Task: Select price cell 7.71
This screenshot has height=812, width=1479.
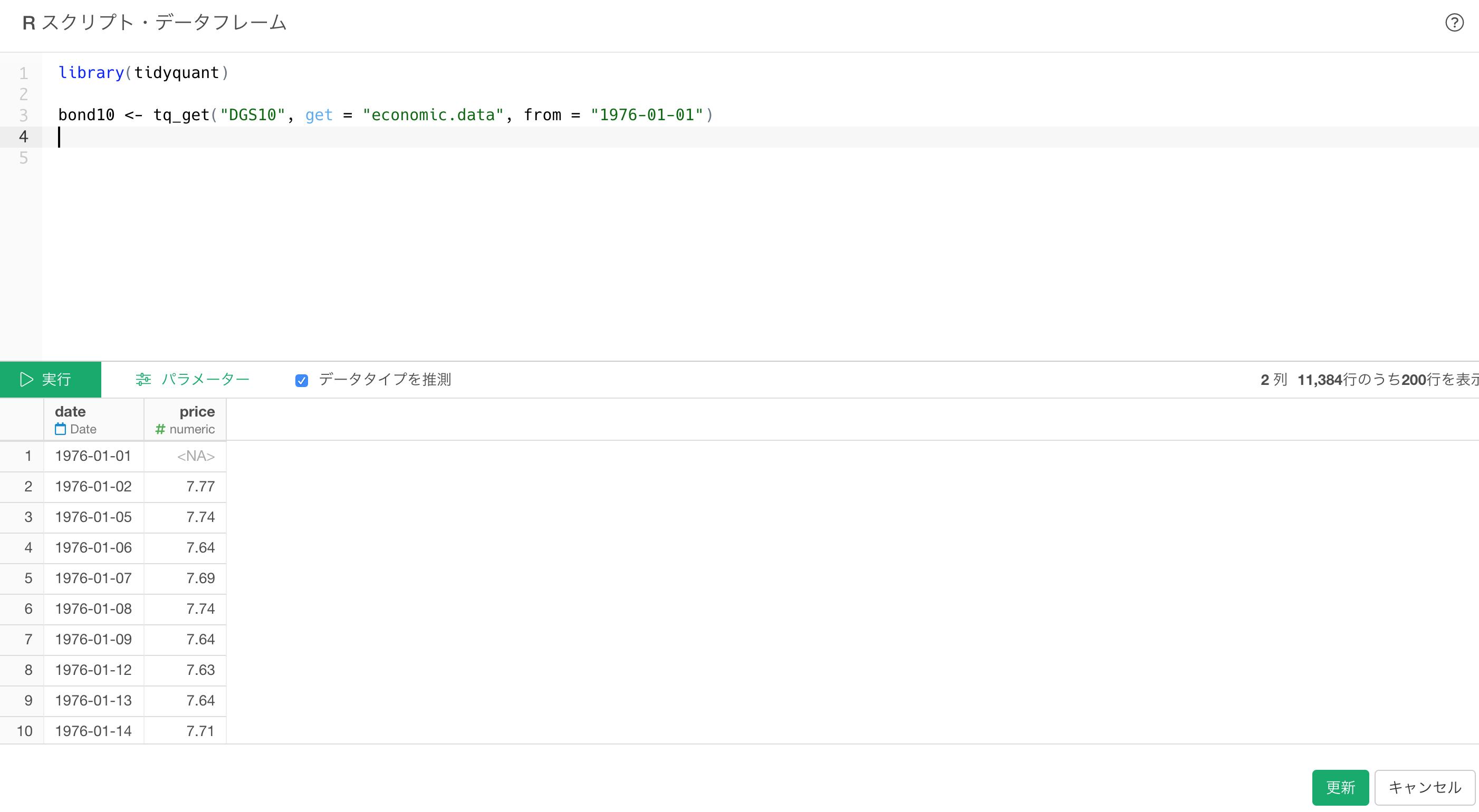Action: click(x=185, y=730)
